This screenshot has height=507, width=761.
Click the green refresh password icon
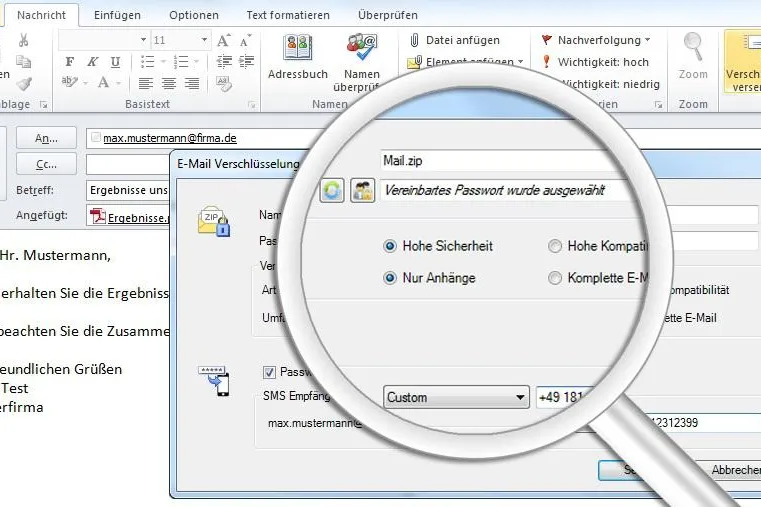coord(332,190)
